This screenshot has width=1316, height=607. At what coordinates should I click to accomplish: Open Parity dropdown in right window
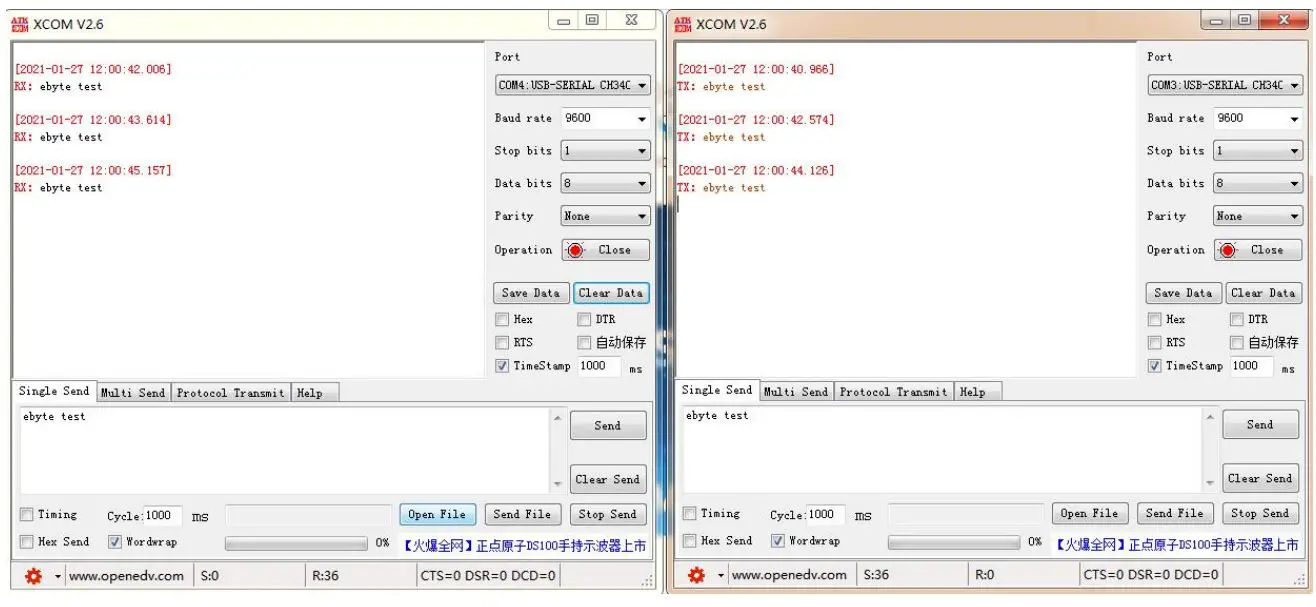coord(1259,216)
